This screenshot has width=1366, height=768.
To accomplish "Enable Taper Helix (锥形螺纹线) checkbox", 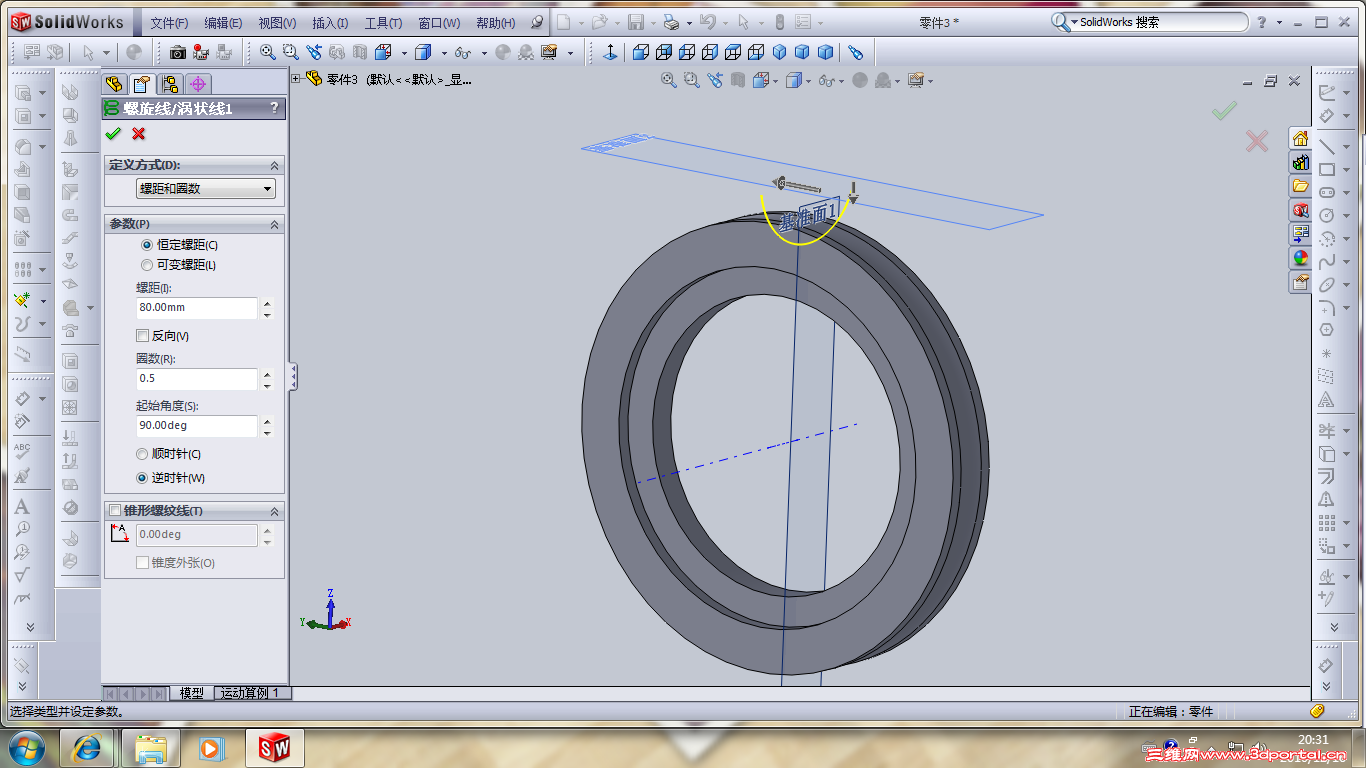I will point(115,511).
